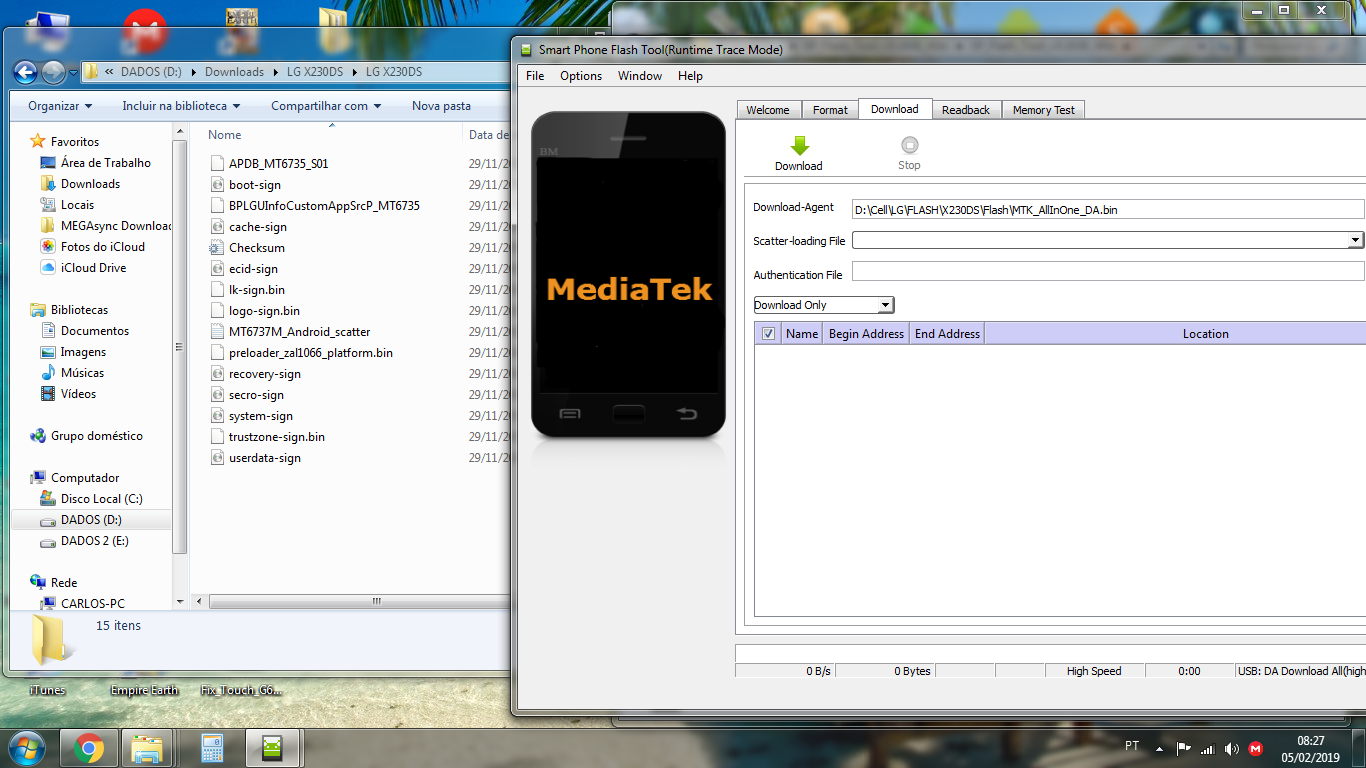The width and height of the screenshot is (1366, 768).
Task: Select DADOS 2 (E:) drive
Action: point(94,541)
